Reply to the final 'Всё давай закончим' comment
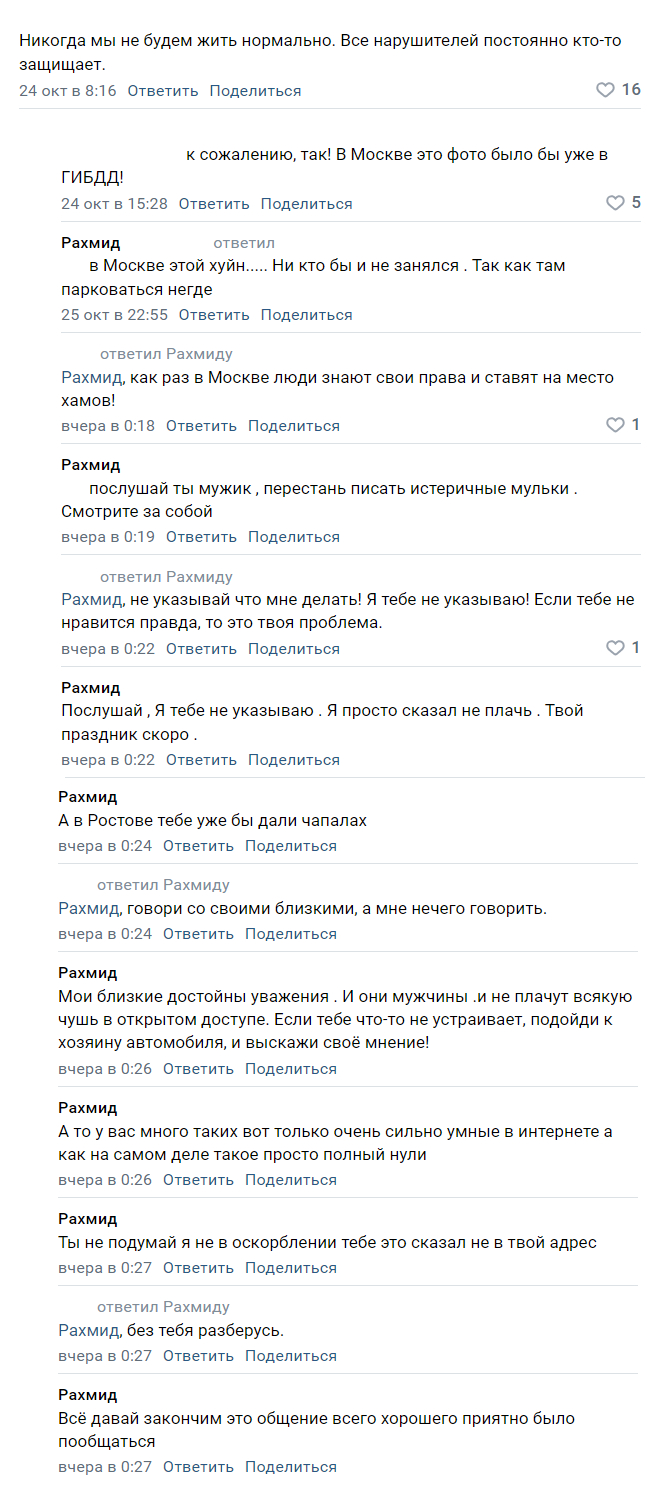659x1503 pixels. tap(198, 1467)
